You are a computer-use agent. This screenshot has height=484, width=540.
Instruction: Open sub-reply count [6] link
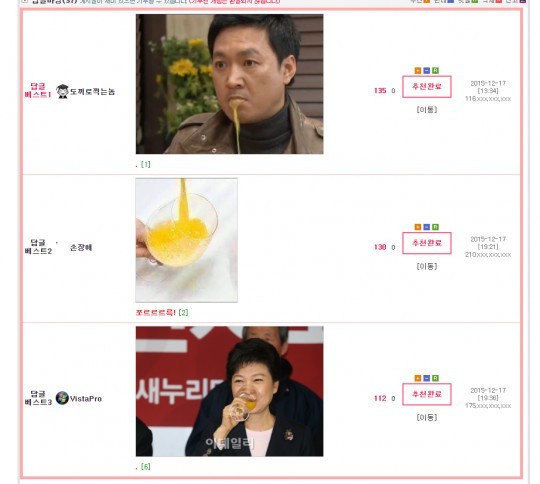tap(146, 467)
